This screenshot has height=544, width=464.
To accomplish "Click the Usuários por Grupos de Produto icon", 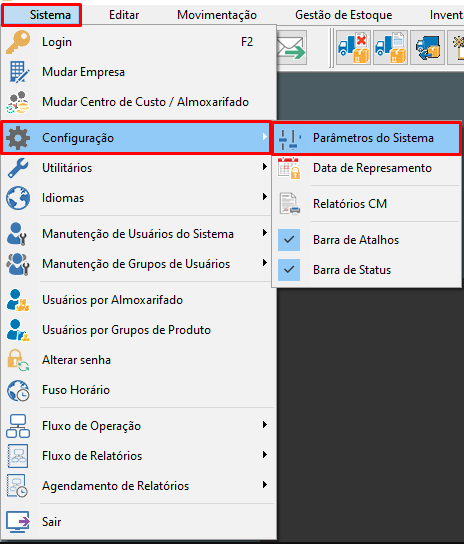I will click(18, 330).
